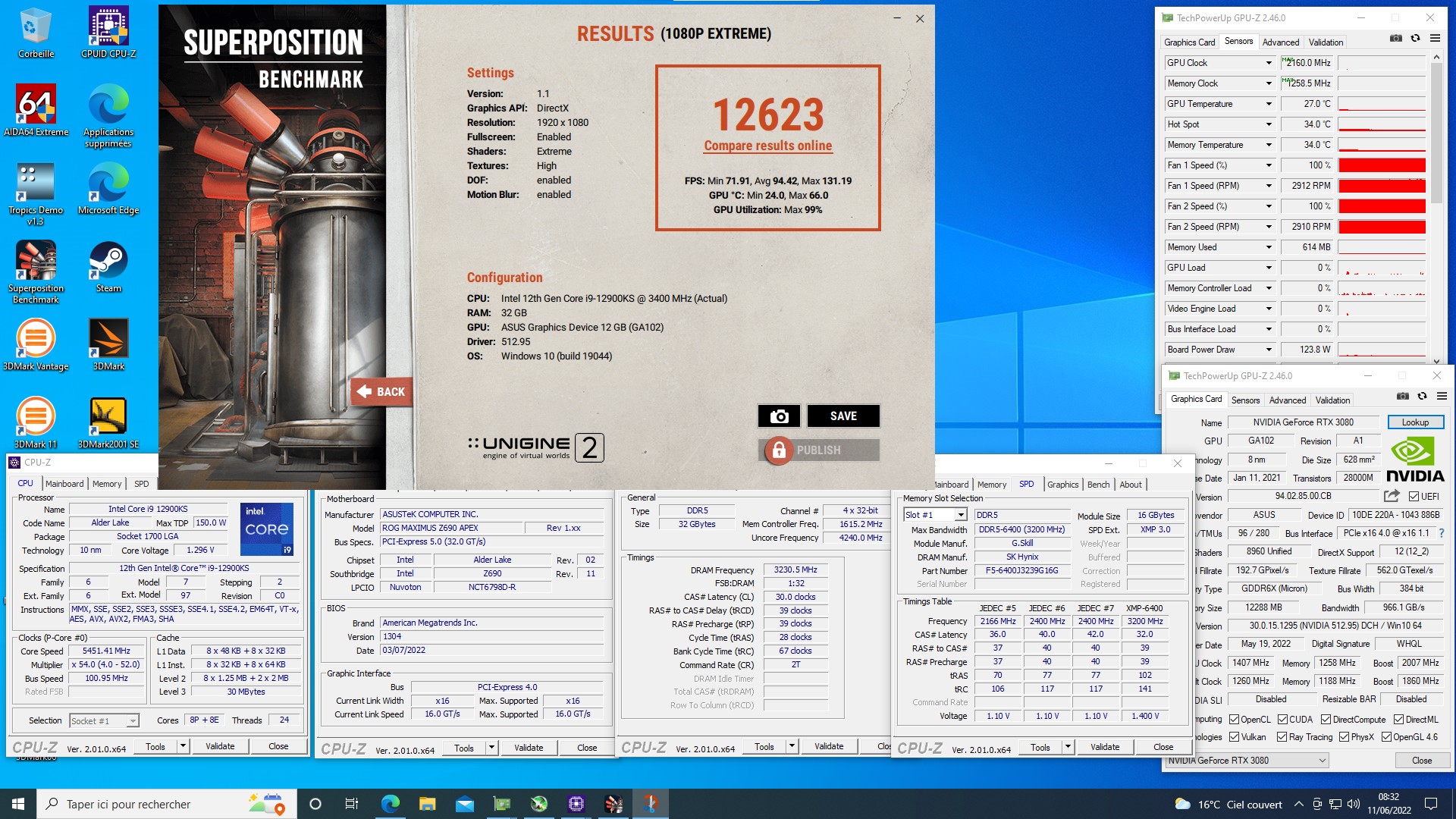The image size is (1456, 819).
Task: Open Tools dropdown arrow in CPU-Z CPU window
Action: click(183, 746)
